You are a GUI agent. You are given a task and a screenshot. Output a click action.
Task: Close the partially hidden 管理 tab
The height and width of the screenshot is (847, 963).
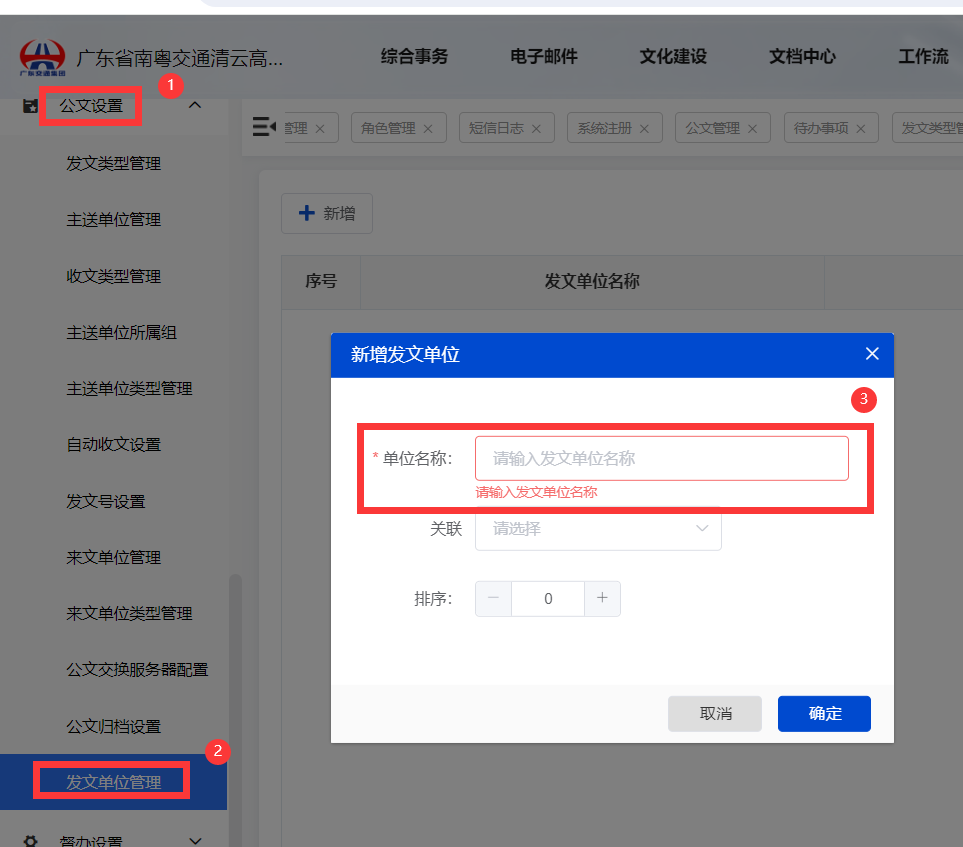coord(320,128)
